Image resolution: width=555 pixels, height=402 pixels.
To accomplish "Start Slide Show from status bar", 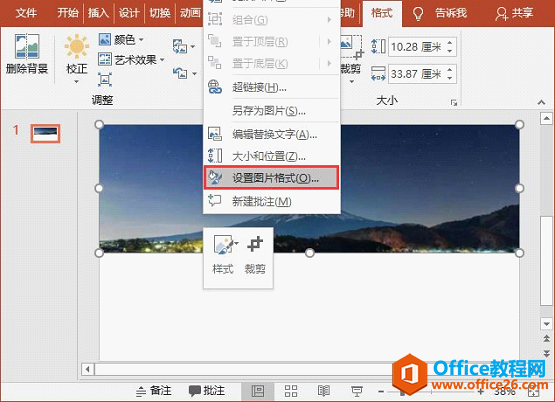I will [x=356, y=391].
